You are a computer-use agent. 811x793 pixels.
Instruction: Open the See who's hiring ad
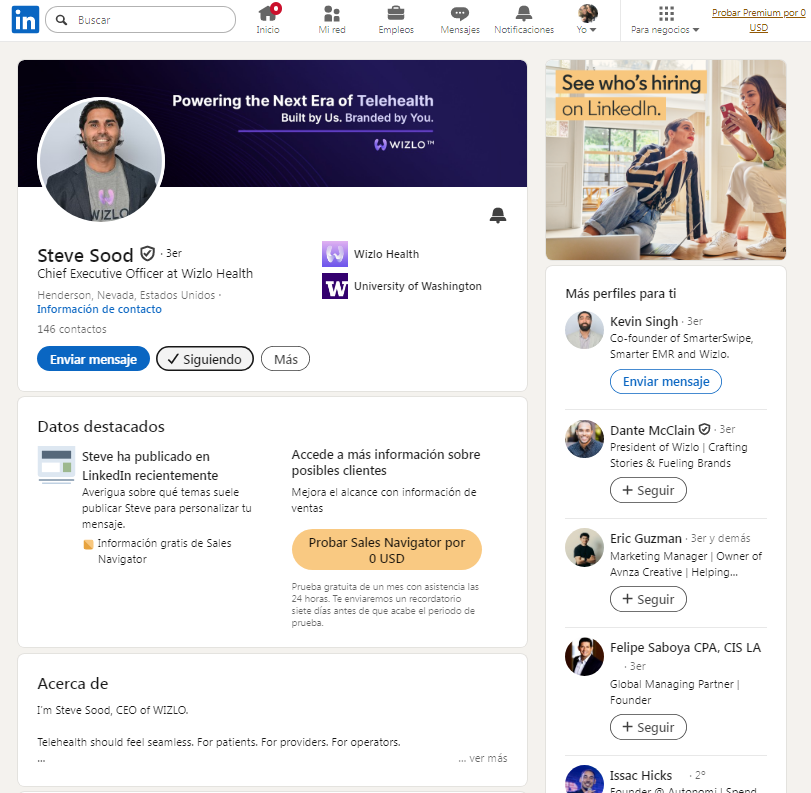pos(666,160)
